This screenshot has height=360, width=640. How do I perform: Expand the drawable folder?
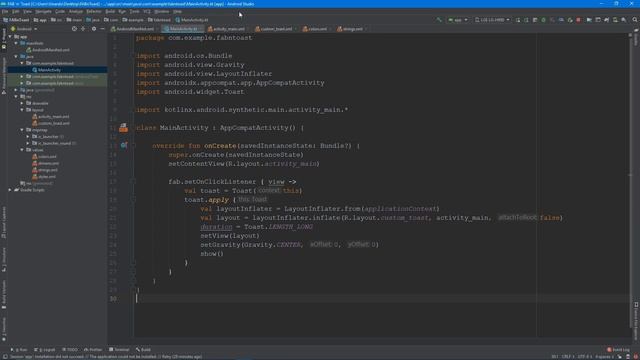[22, 103]
